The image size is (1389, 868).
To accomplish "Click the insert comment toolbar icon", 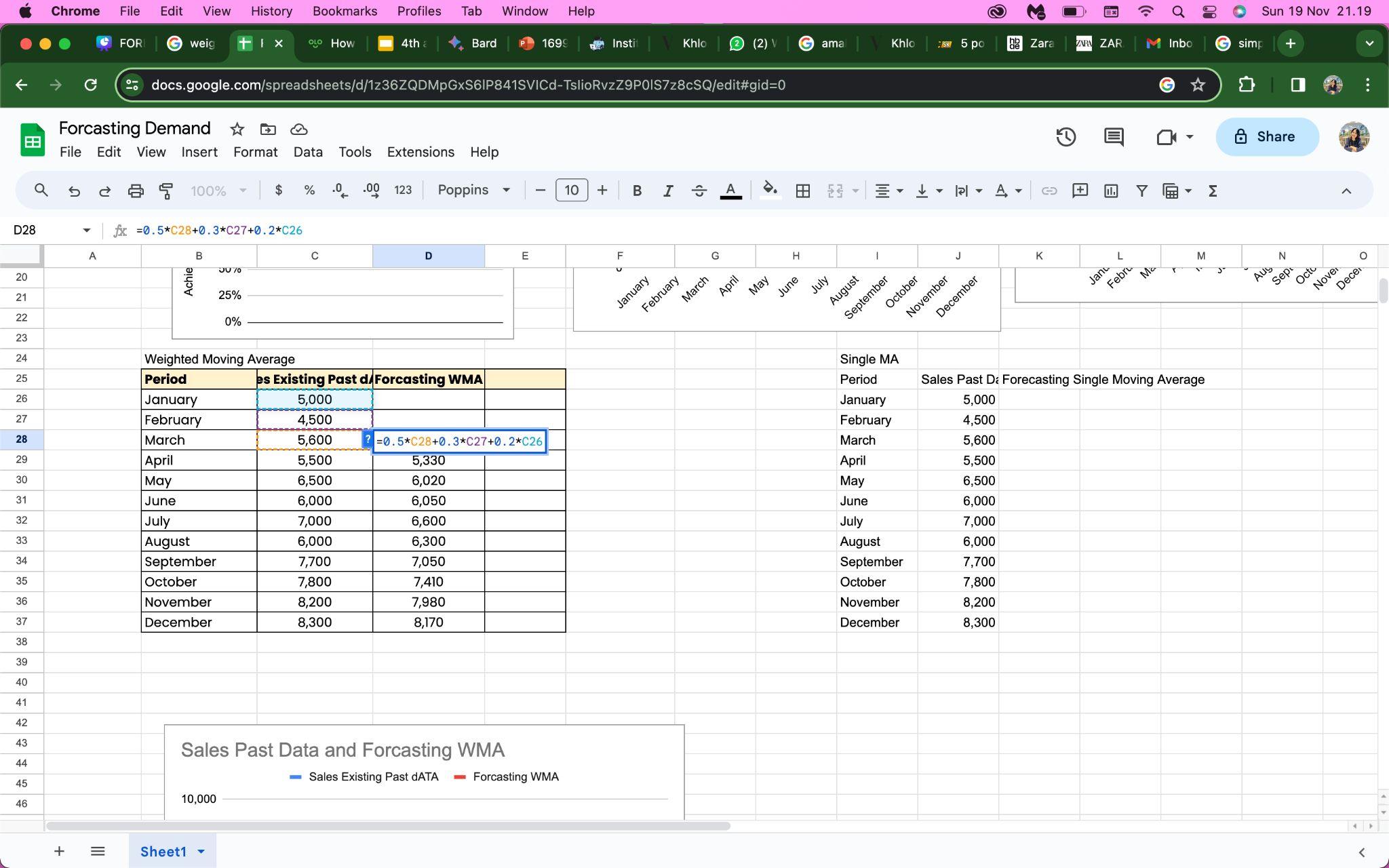I will (x=1080, y=191).
